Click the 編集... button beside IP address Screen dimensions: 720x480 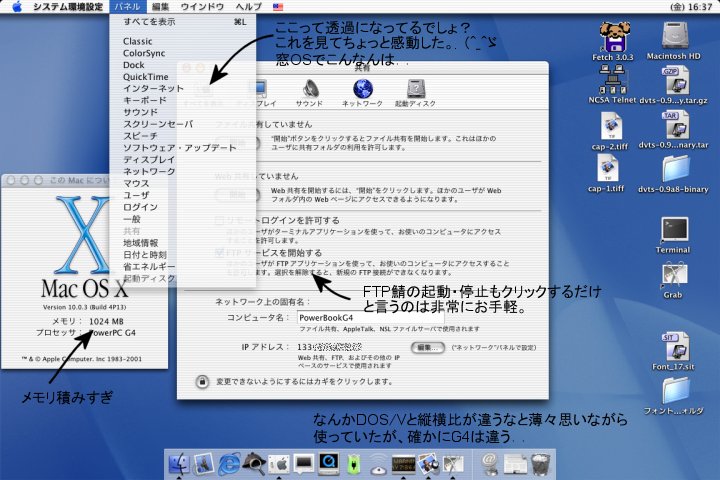(428, 348)
